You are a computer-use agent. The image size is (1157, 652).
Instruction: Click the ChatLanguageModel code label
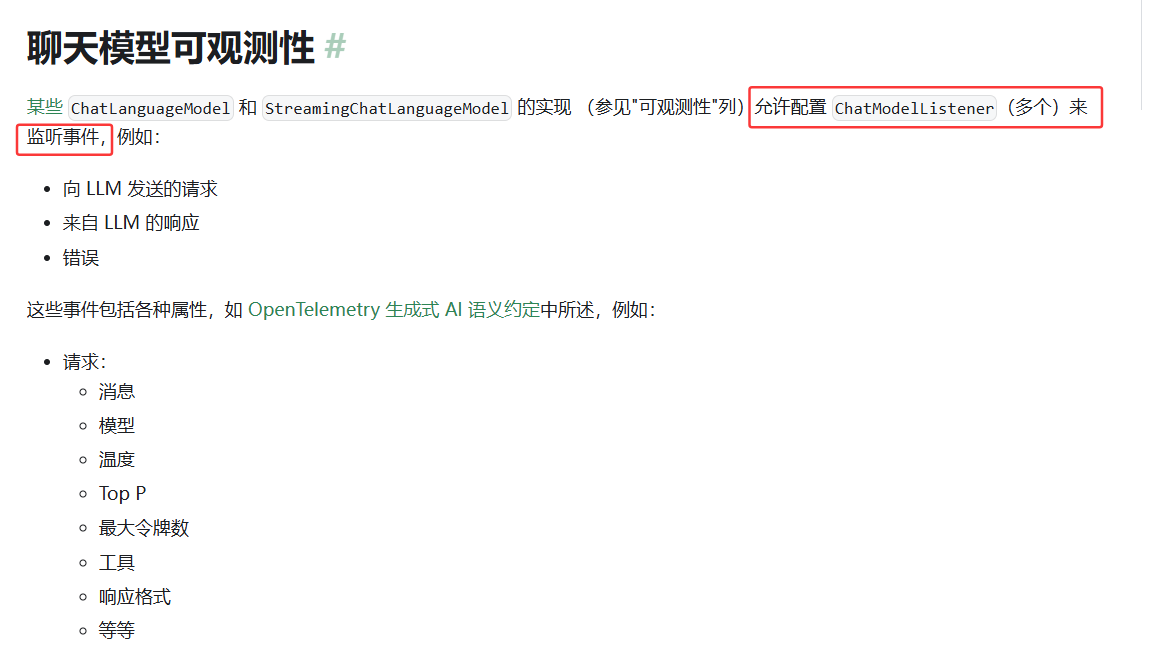[x=151, y=108]
